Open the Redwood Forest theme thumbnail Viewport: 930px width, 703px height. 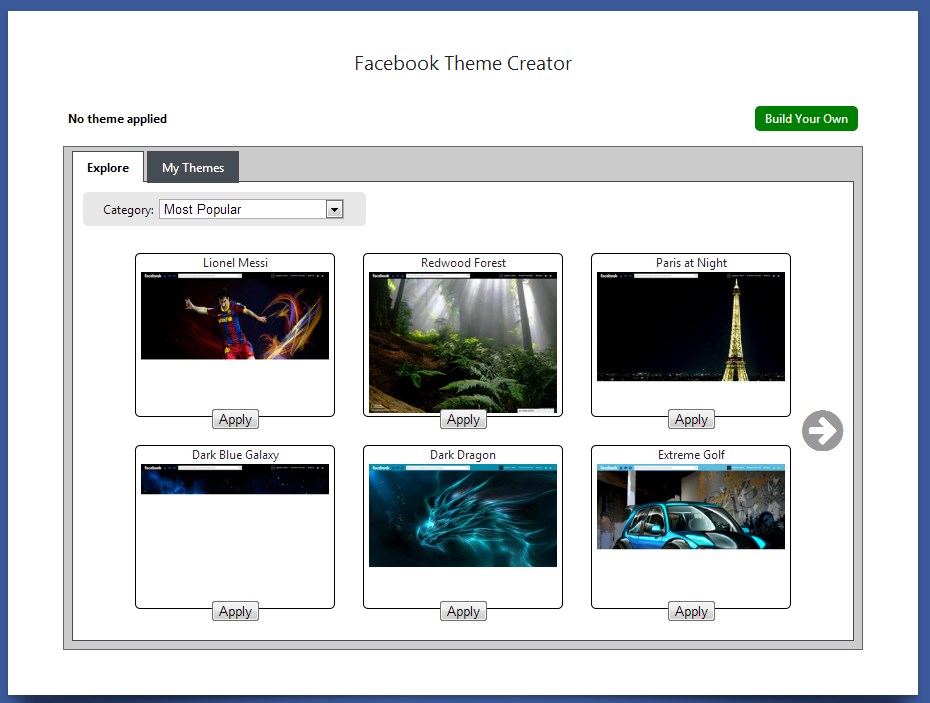(x=463, y=342)
